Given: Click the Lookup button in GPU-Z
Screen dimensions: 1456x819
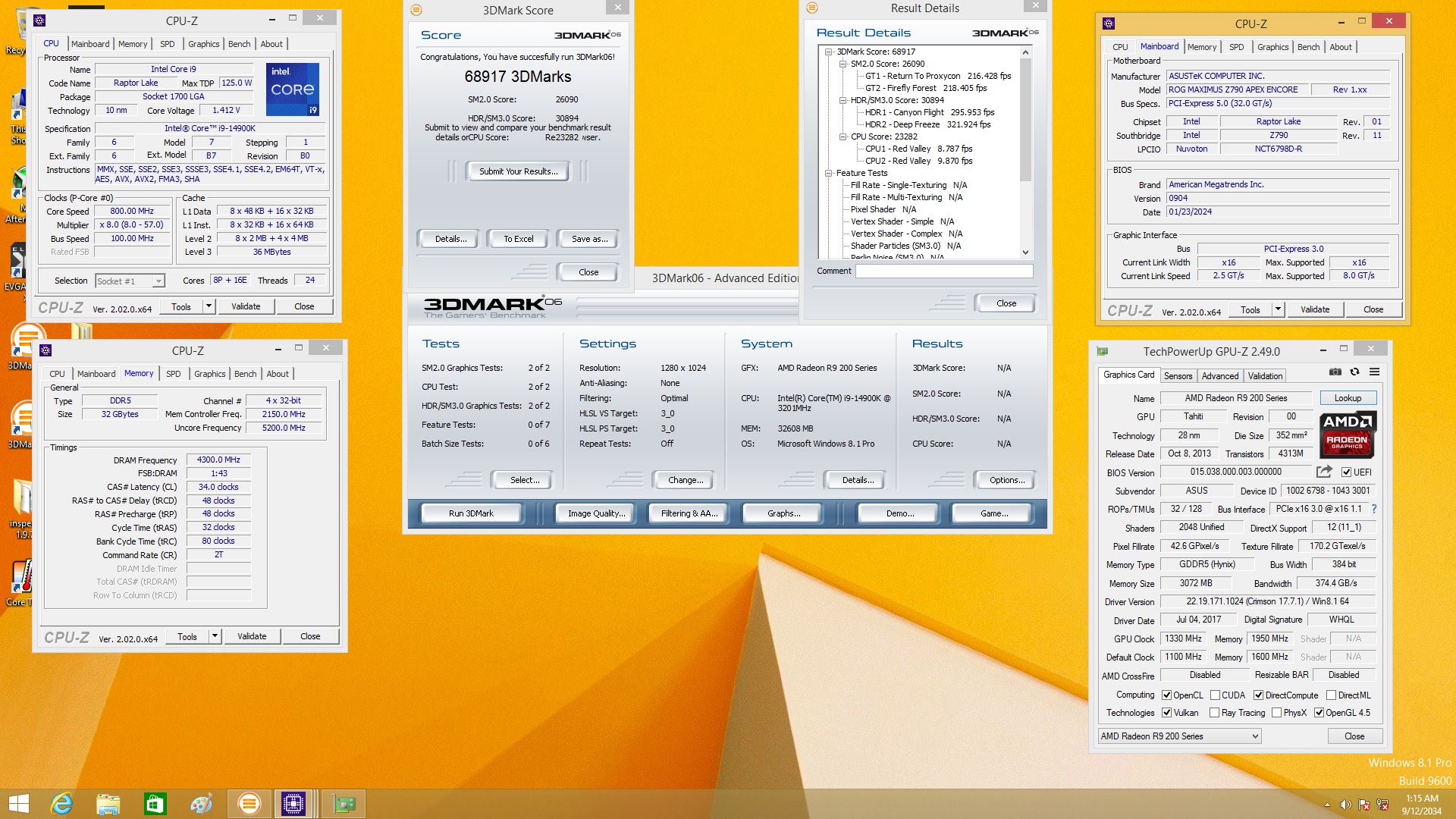Looking at the screenshot, I should (1348, 398).
